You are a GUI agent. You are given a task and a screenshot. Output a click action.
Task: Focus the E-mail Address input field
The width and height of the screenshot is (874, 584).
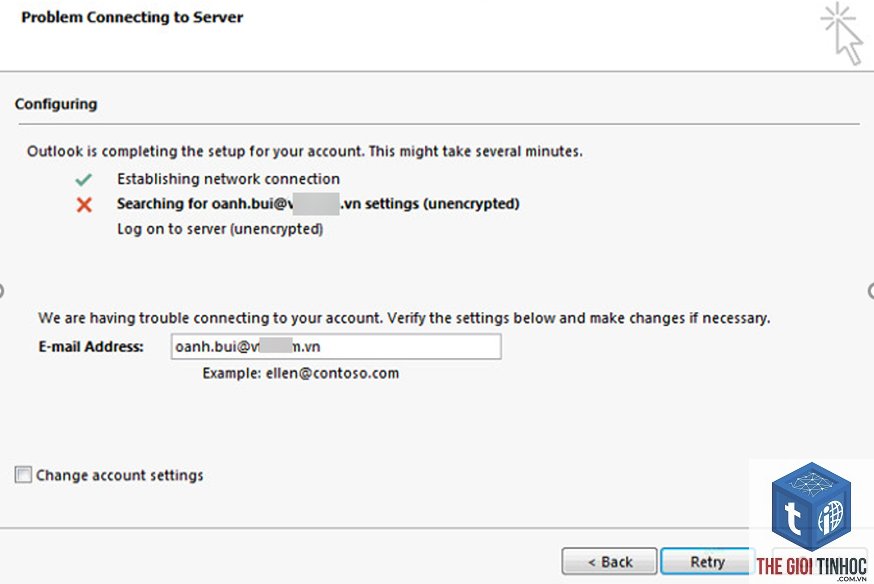336,347
